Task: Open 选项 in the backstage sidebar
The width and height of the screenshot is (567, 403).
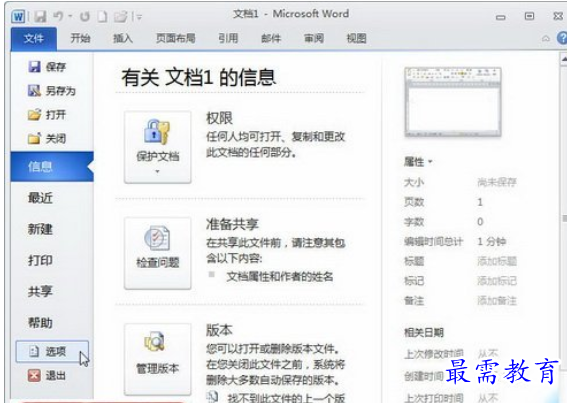Action: pyautogui.click(x=52, y=351)
